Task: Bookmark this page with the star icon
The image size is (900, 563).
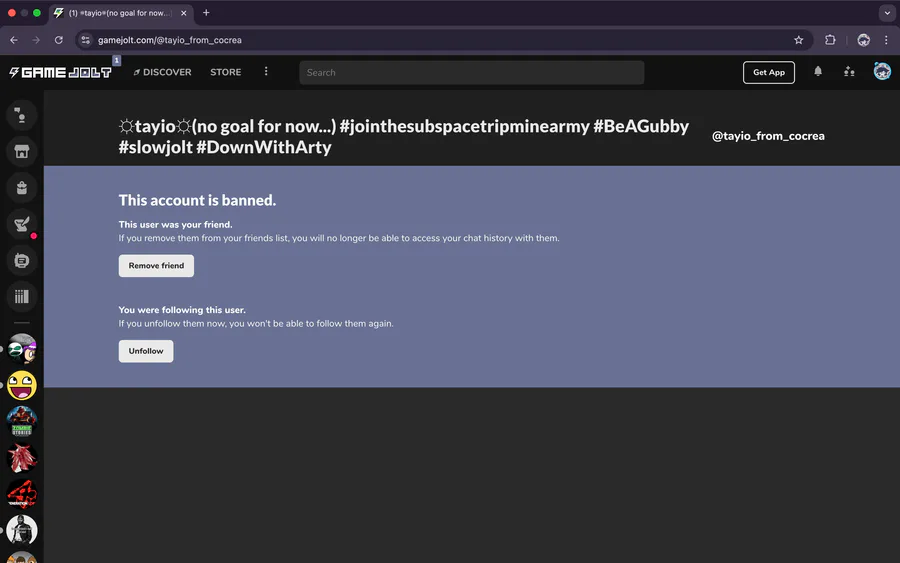Action: pyautogui.click(x=798, y=40)
